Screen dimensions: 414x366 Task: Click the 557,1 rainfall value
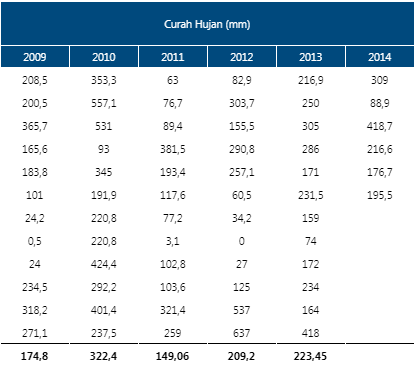click(x=104, y=103)
